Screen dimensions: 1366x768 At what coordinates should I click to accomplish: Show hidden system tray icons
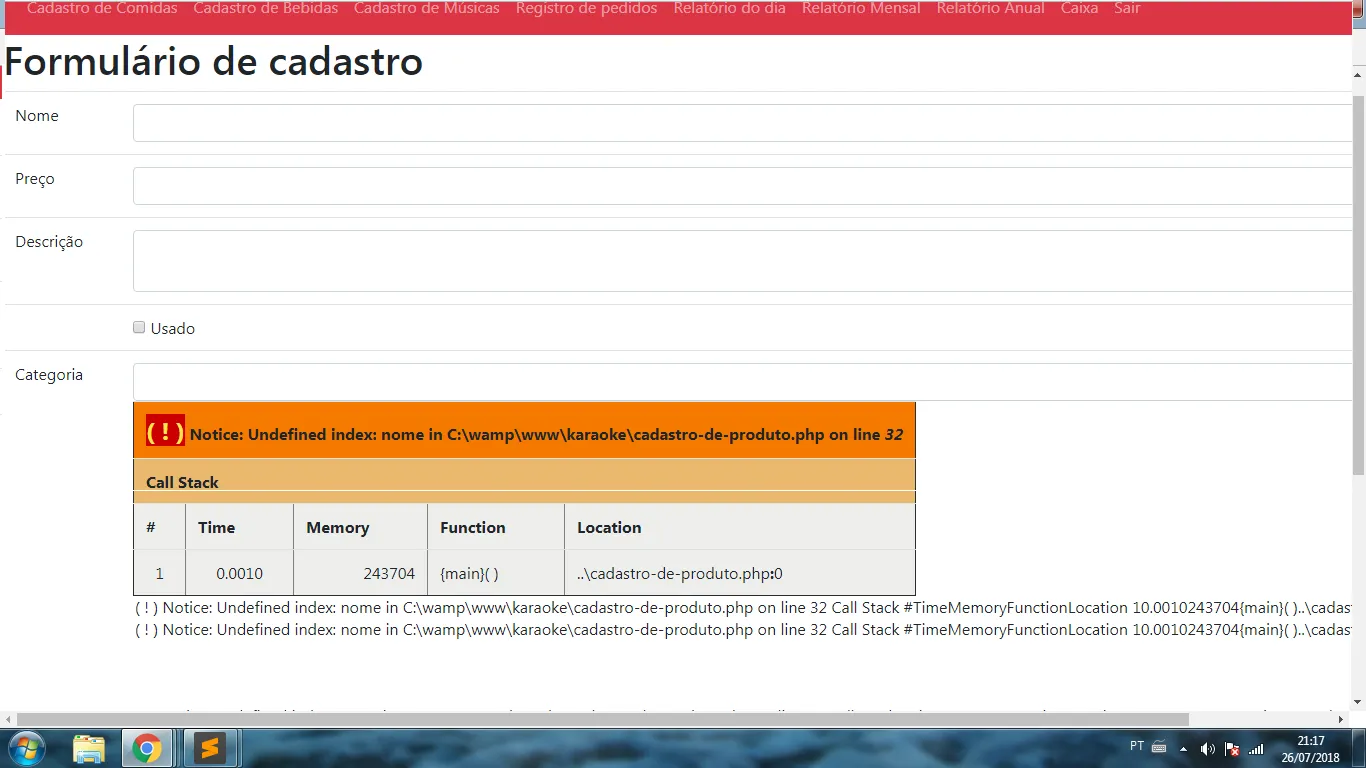pos(1184,748)
